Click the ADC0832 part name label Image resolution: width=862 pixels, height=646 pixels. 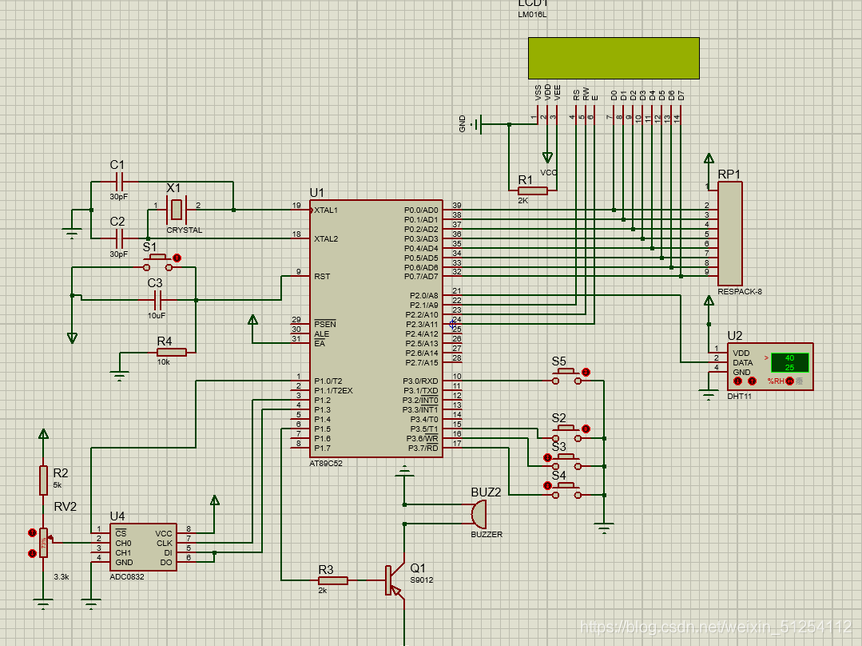point(127,577)
